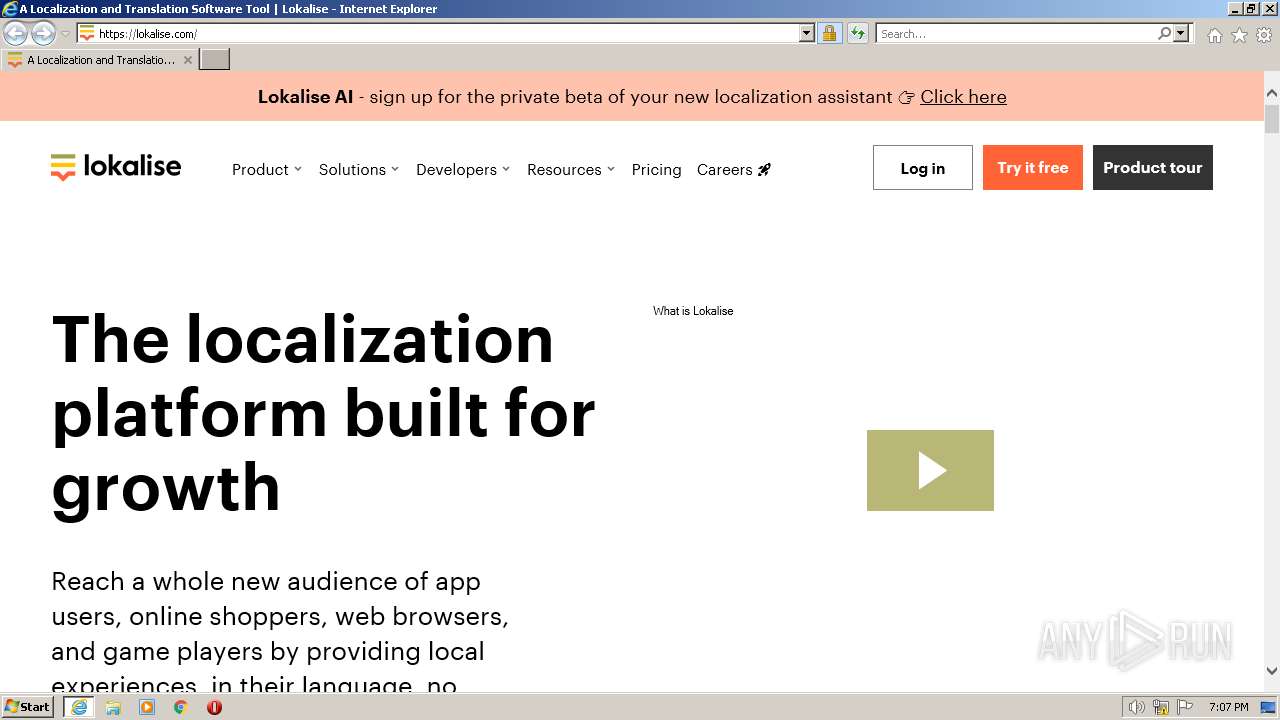
Task: Follow the 'Click here' banner link
Action: pos(963,97)
